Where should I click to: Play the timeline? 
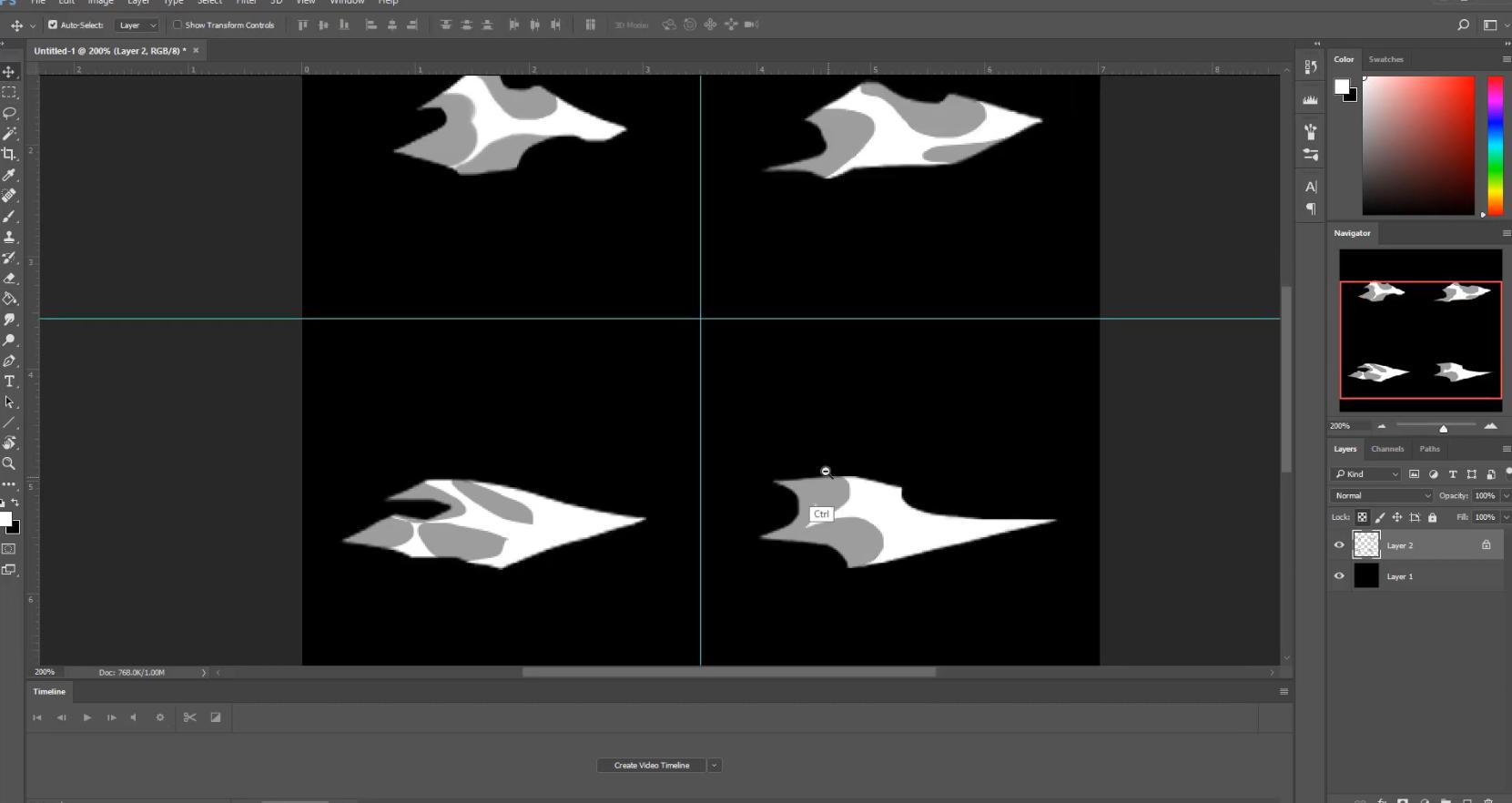pyautogui.click(x=86, y=717)
